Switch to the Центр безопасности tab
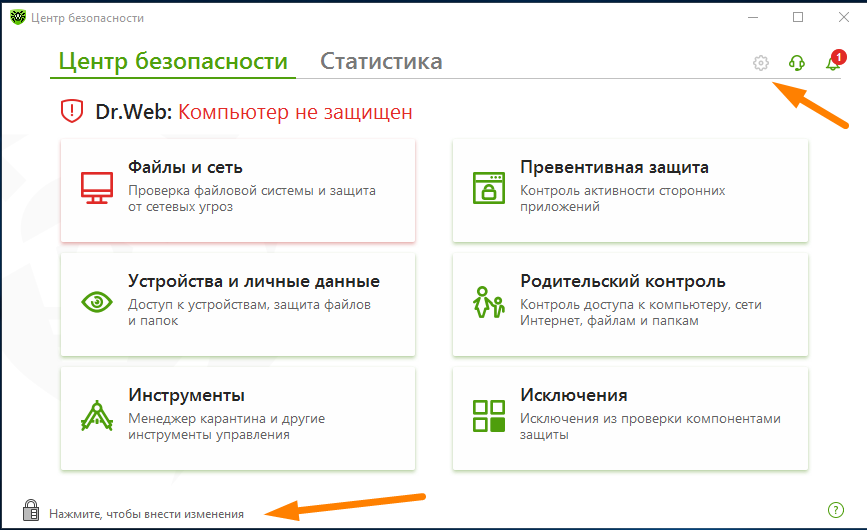Image resolution: width=867 pixels, height=530 pixels. click(173, 61)
